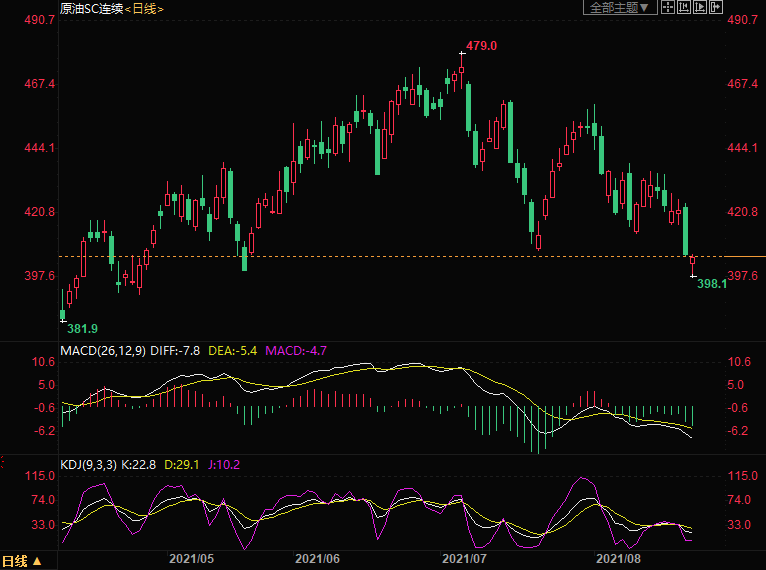Click the 2021/05 date label on time axis
Viewport: 766px width, 570px height.
tap(192, 558)
